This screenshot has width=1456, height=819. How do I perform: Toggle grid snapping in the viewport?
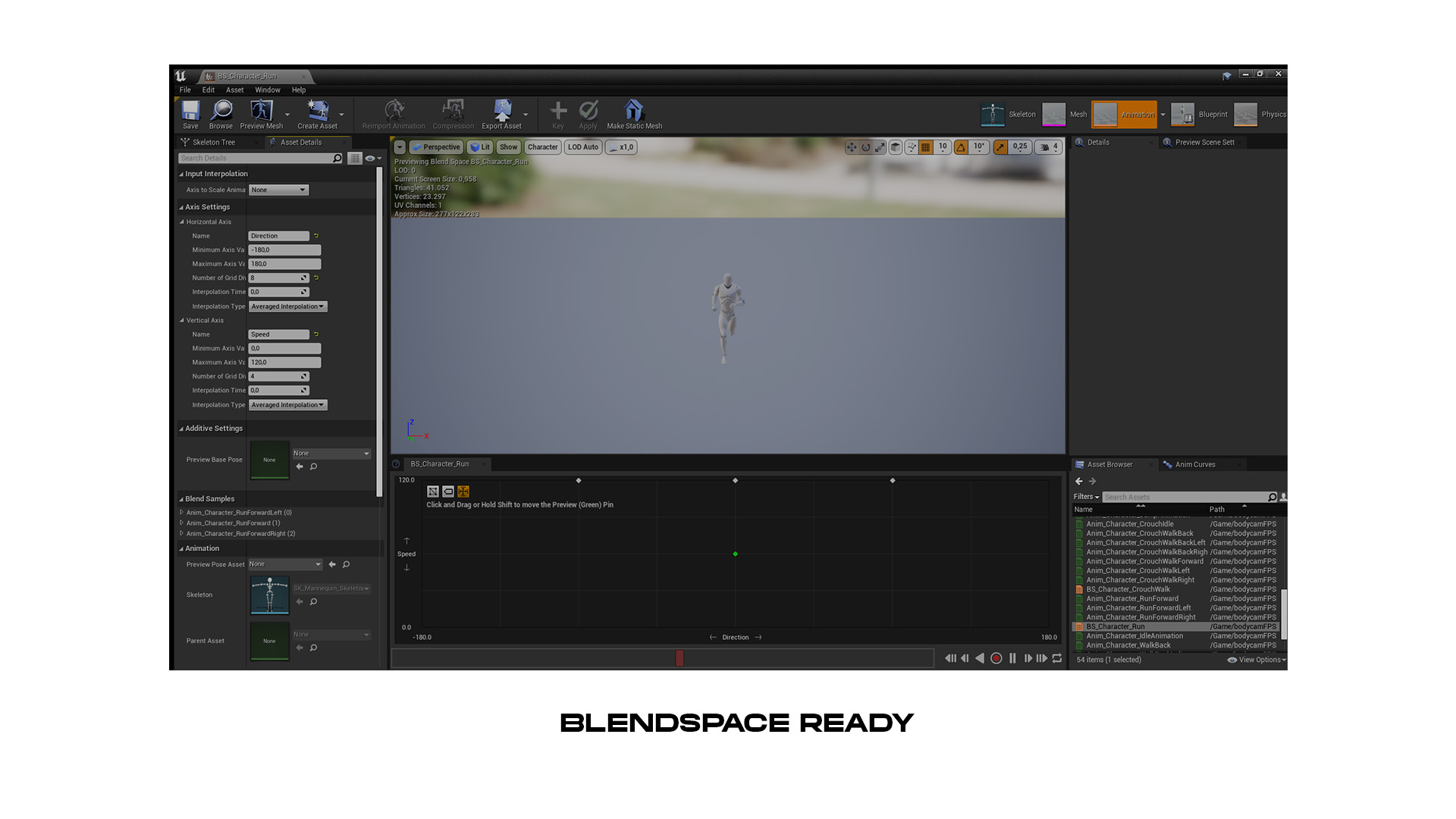click(925, 146)
